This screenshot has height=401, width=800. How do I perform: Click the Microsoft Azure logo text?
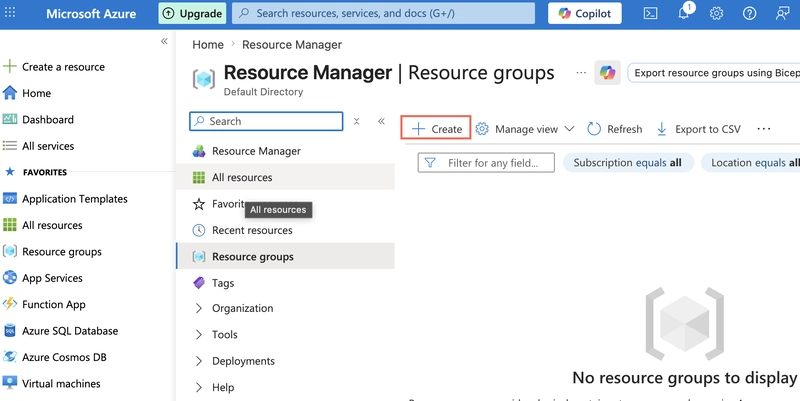(91, 14)
